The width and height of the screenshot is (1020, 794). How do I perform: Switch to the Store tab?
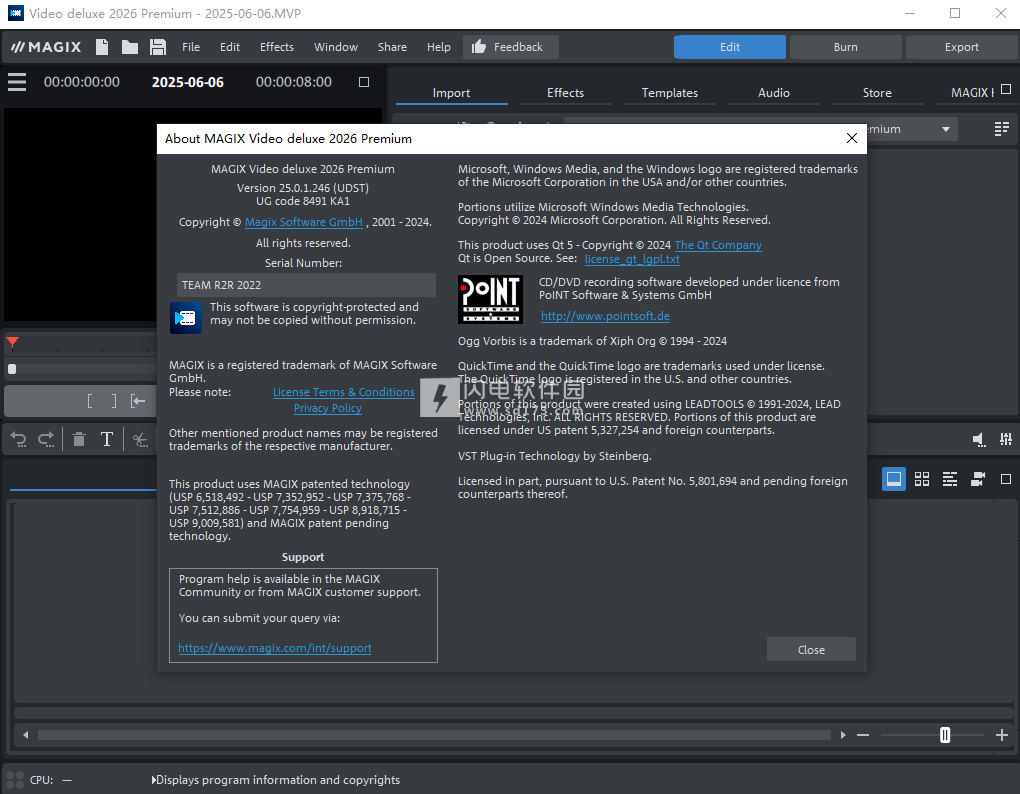point(877,92)
